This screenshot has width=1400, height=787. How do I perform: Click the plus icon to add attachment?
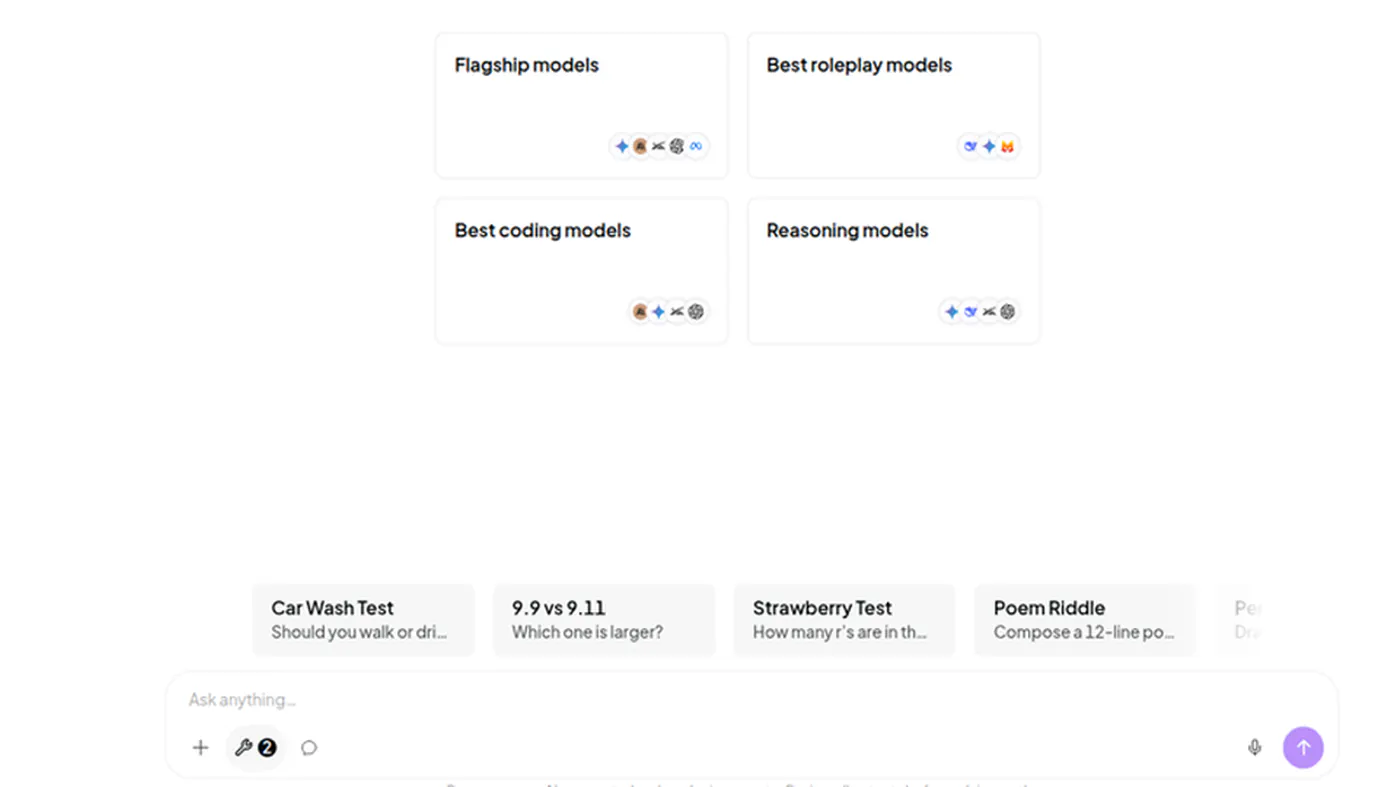[200, 748]
